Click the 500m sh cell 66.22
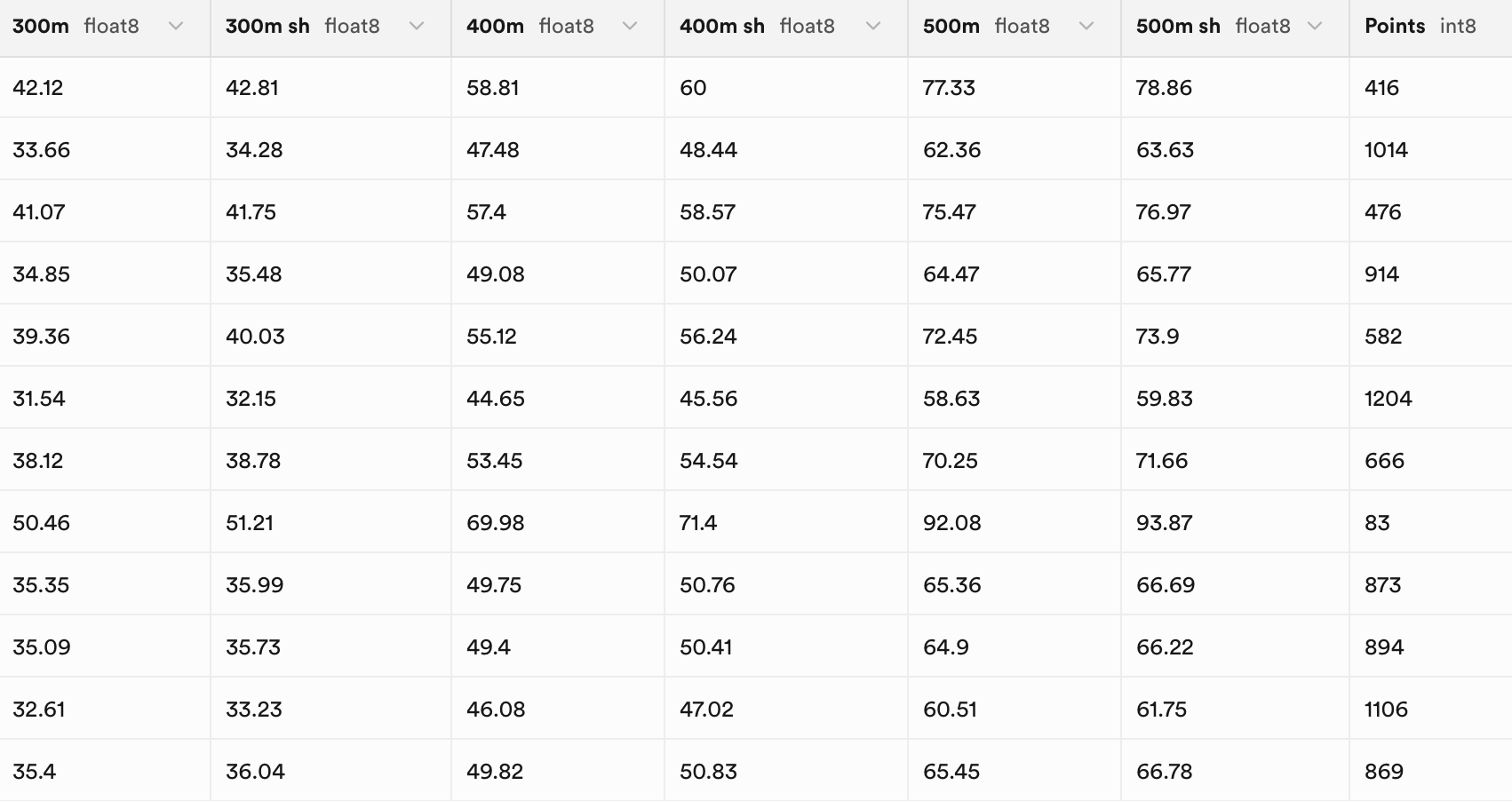This screenshot has height=801, width=1512. pyautogui.click(x=1165, y=647)
